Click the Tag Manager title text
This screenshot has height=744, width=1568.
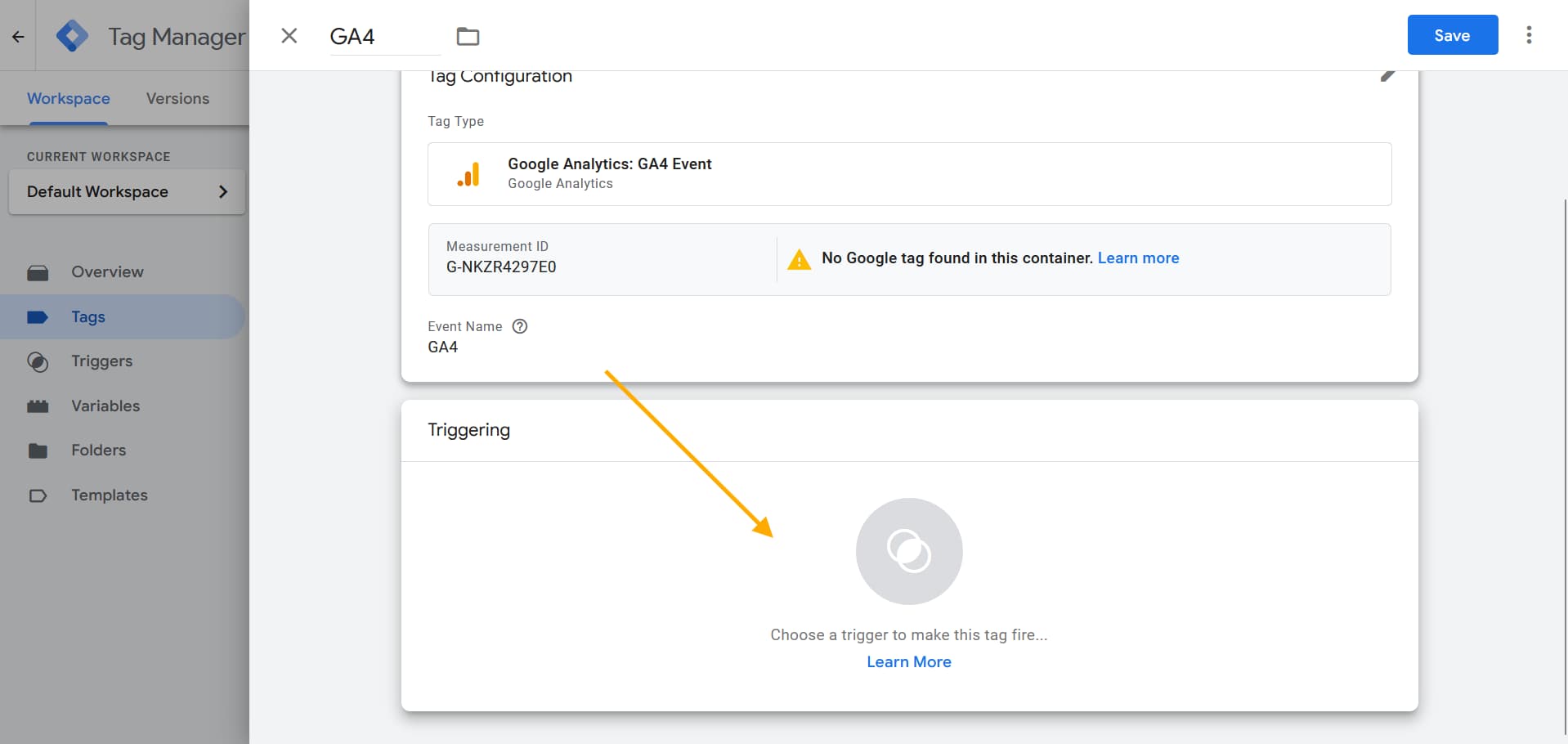pos(177,37)
